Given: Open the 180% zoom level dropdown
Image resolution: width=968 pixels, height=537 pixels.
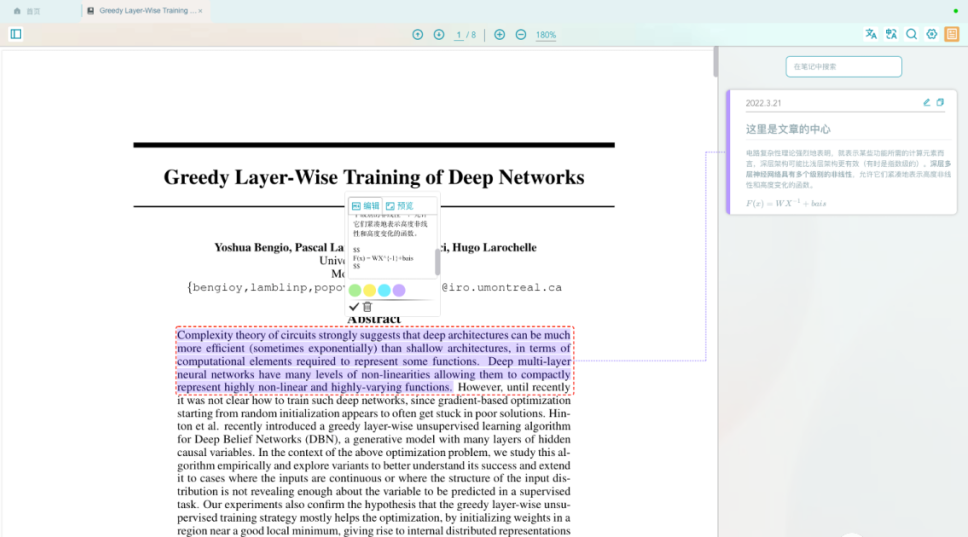Looking at the screenshot, I should pyautogui.click(x=546, y=35).
